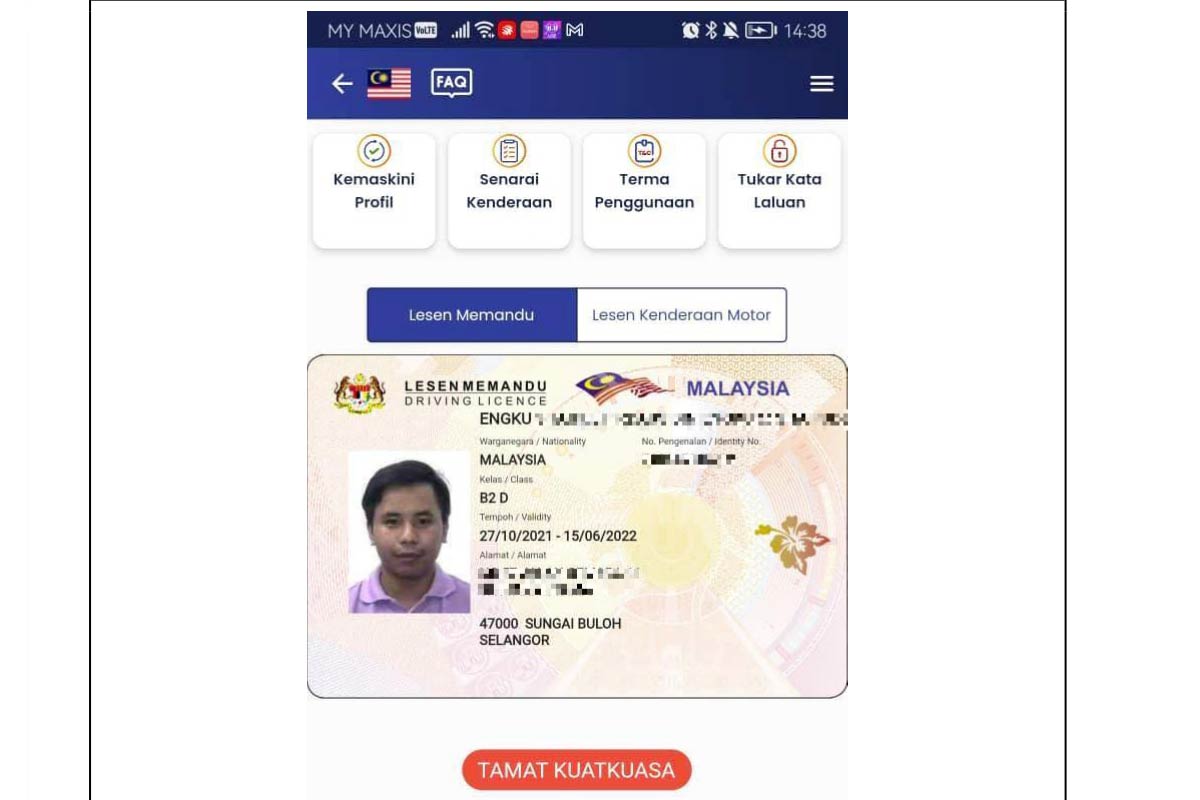Tap the hibiscus flower emblem on the licence
Viewport: 1200px width, 800px height.
click(x=792, y=544)
